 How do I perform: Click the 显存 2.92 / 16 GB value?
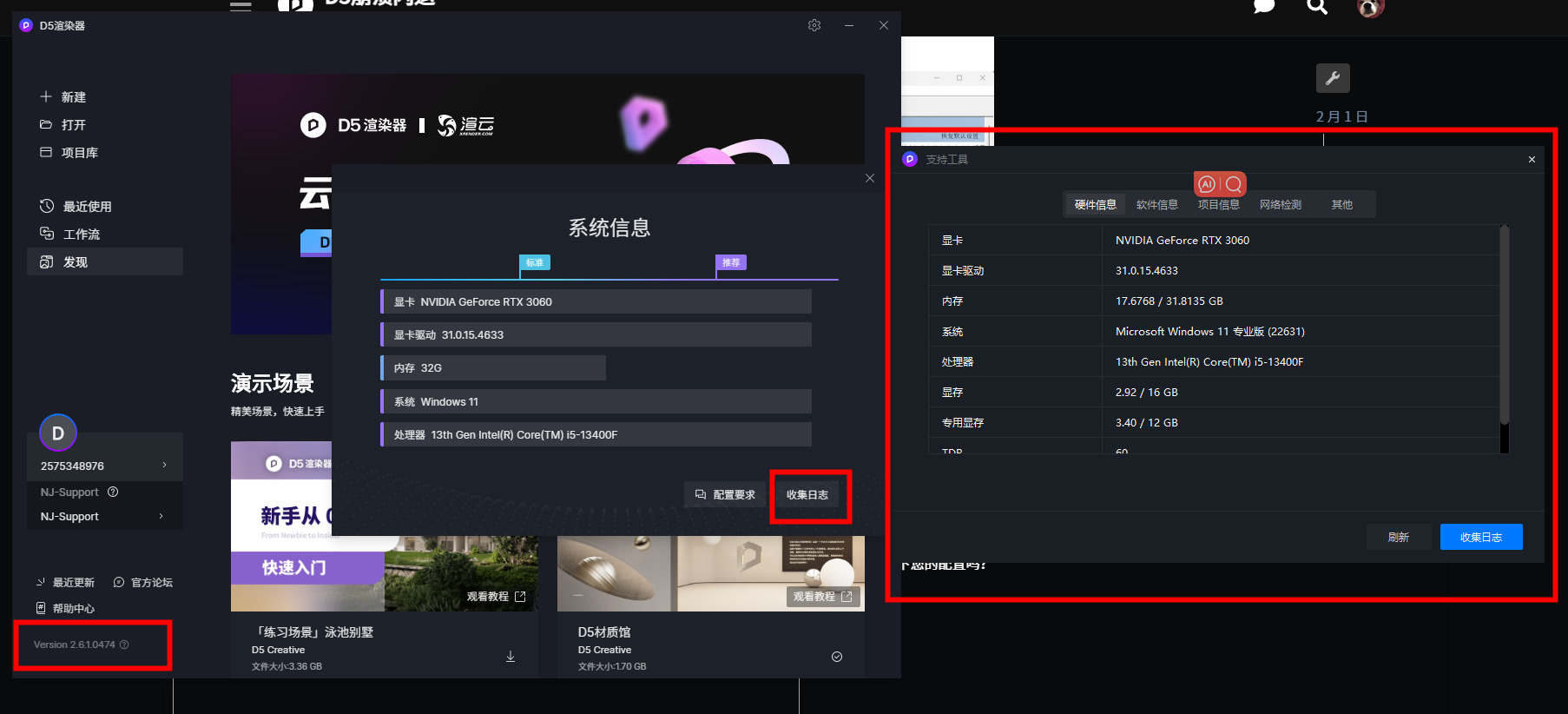click(x=1146, y=393)
